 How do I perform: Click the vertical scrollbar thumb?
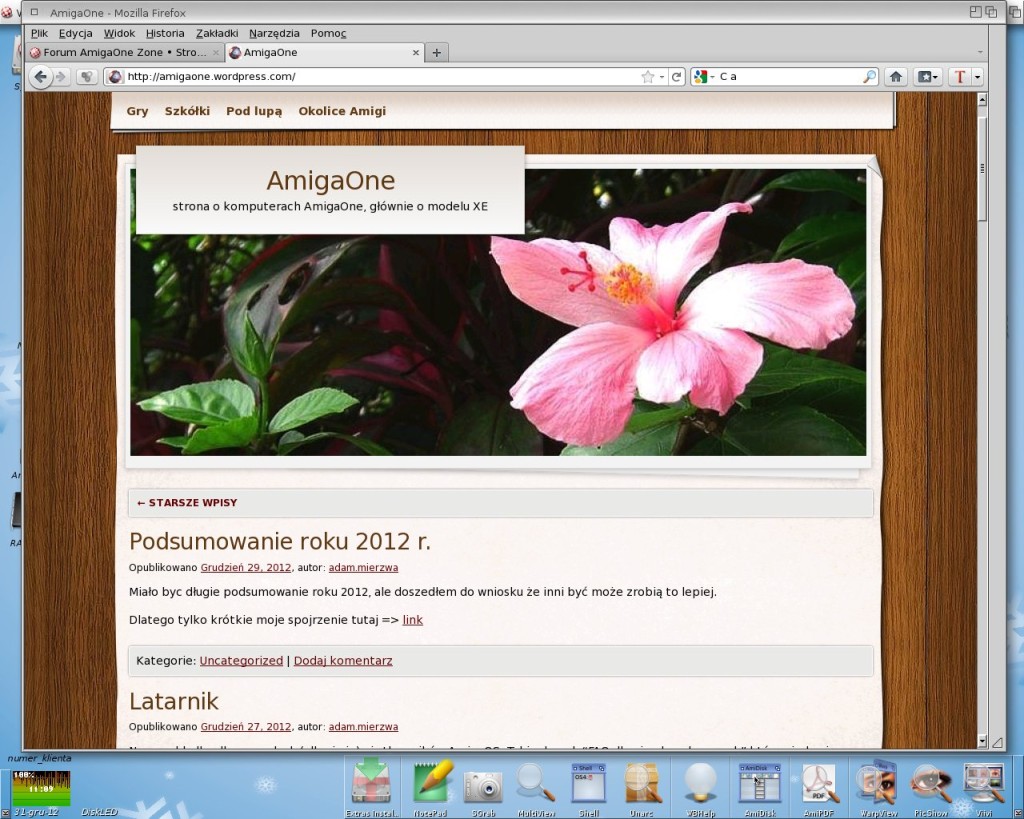click(982, 169)
